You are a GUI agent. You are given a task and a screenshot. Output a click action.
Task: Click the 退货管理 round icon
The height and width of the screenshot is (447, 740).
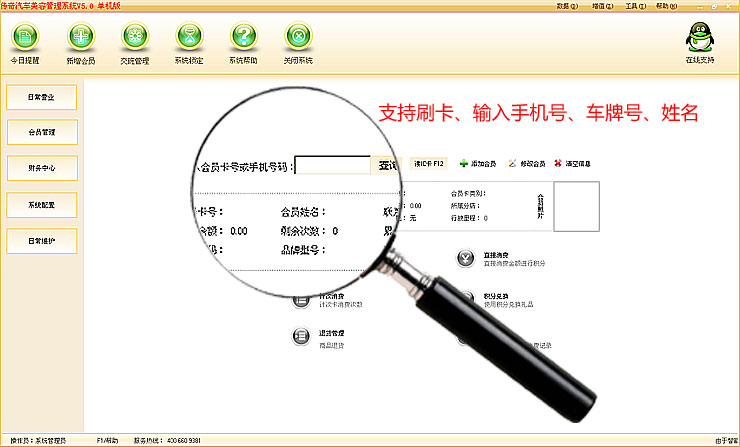coord(301,336)
